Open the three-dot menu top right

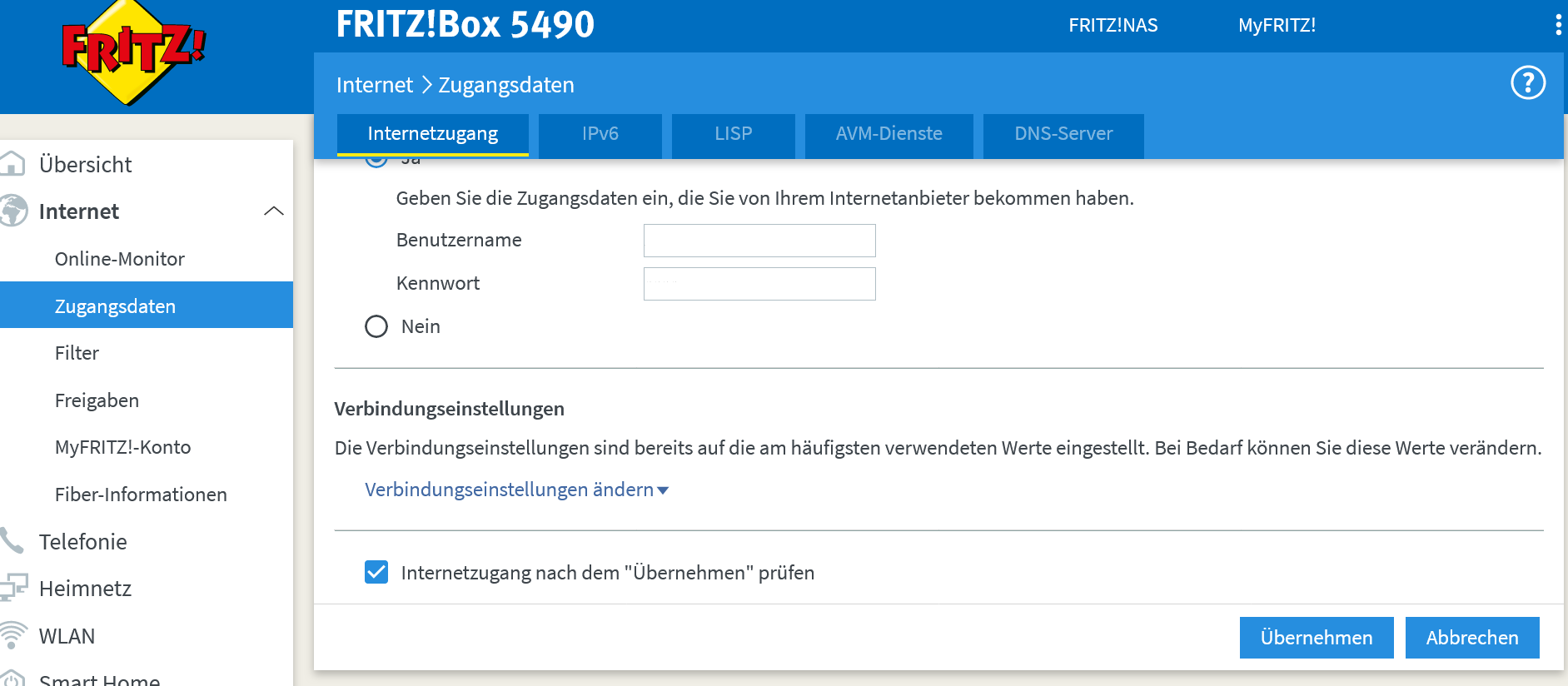1558,25
